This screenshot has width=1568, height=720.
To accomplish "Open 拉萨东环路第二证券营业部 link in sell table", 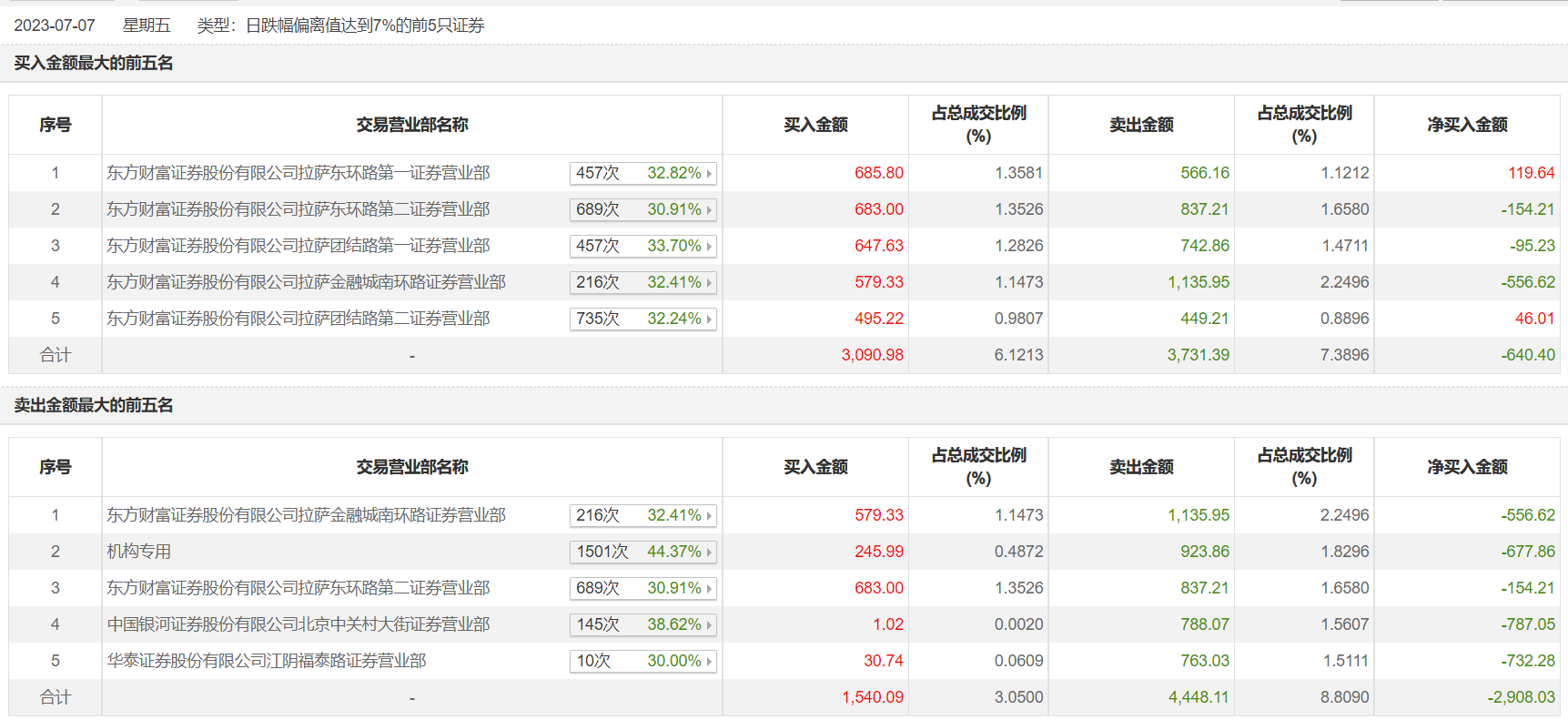I will coord(298,588).
